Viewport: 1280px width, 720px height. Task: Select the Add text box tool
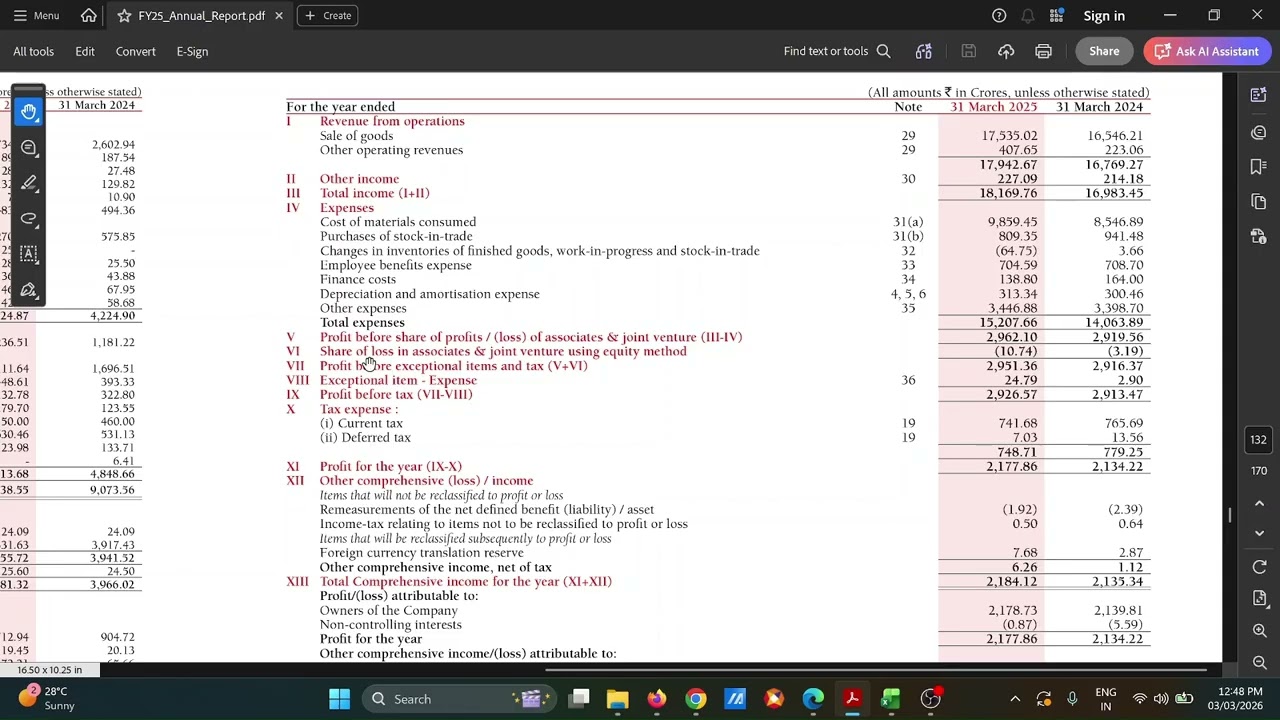pyautogui.click(x=29, y=254)
